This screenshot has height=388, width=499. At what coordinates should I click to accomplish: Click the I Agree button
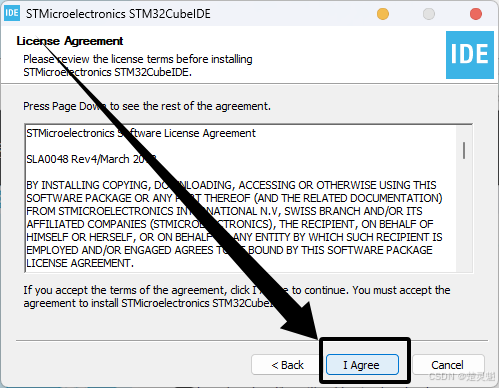click(x=362, y=365)
